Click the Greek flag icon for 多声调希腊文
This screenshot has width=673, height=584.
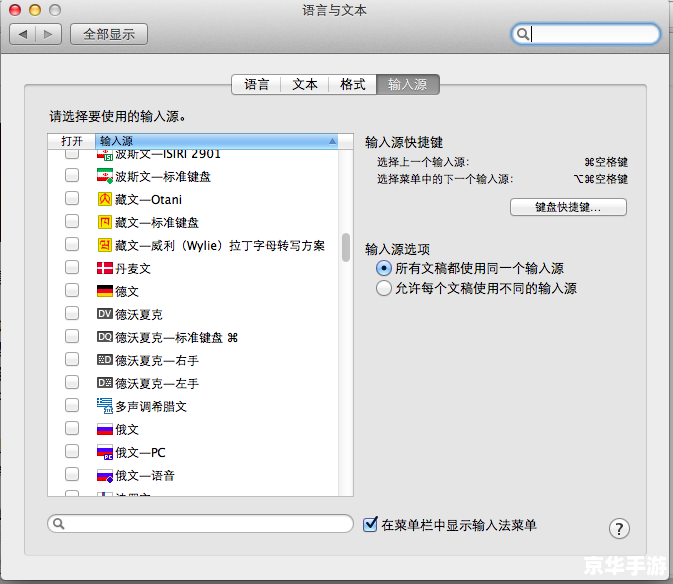coord(105,406)
